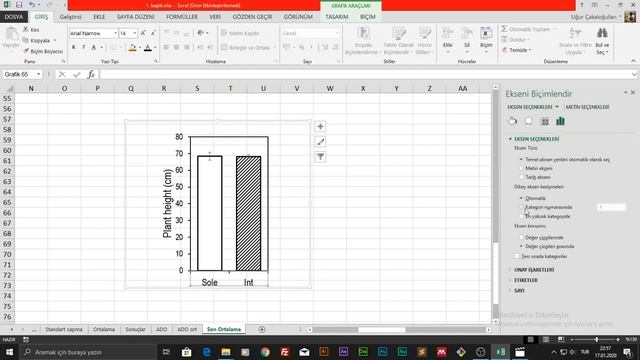Viewport: 640px width, 360px height.
Task: Click the Sil delete cells icon
Action: tap(467, 33)
